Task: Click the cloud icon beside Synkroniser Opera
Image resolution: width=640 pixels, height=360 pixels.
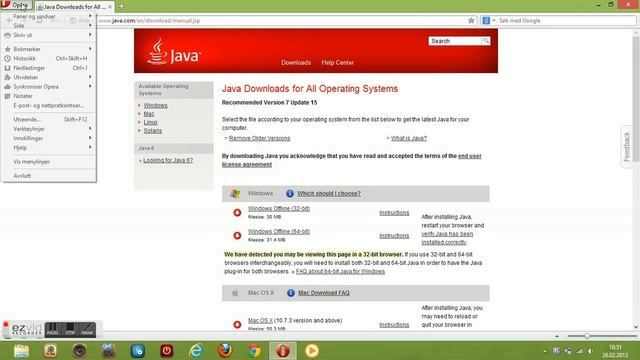Action: pyautogui.click(x=7, y=87)
